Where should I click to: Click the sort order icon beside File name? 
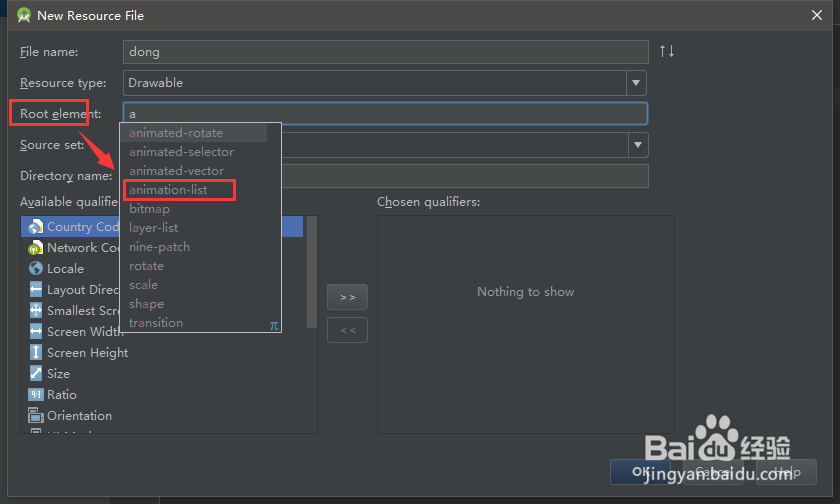click(x=667, y=51)
